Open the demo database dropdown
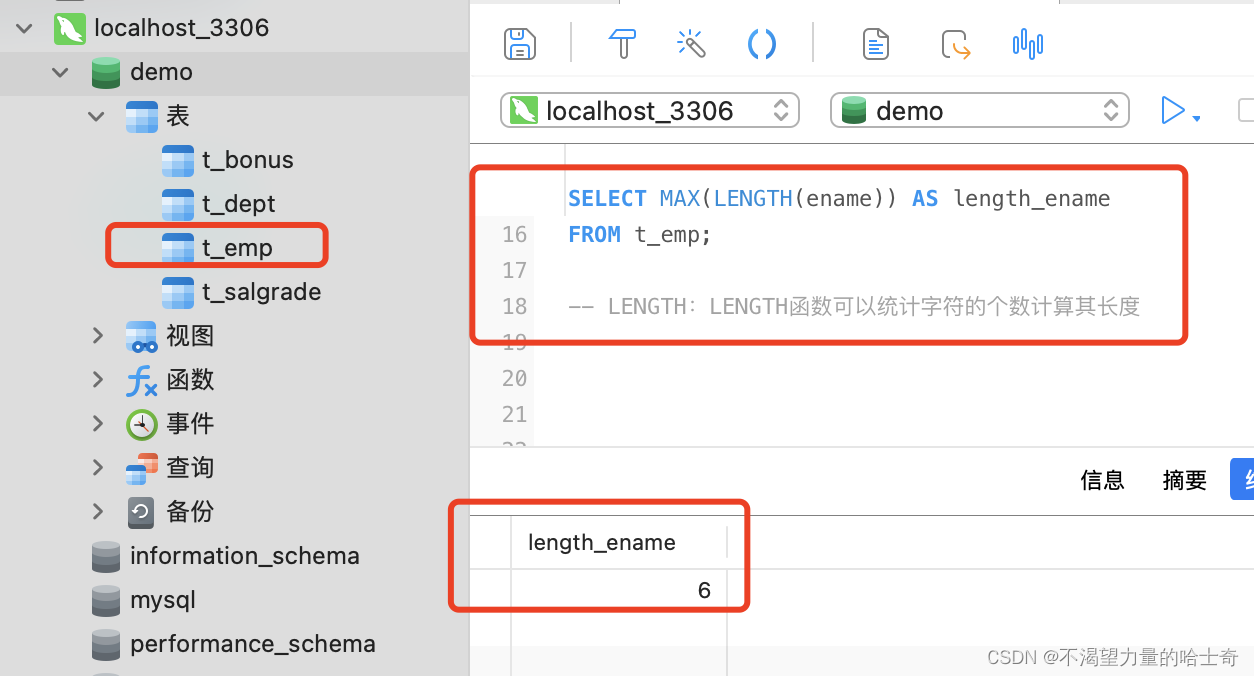1254x676 pixels. pyautogui.click(x=979, y=110)
